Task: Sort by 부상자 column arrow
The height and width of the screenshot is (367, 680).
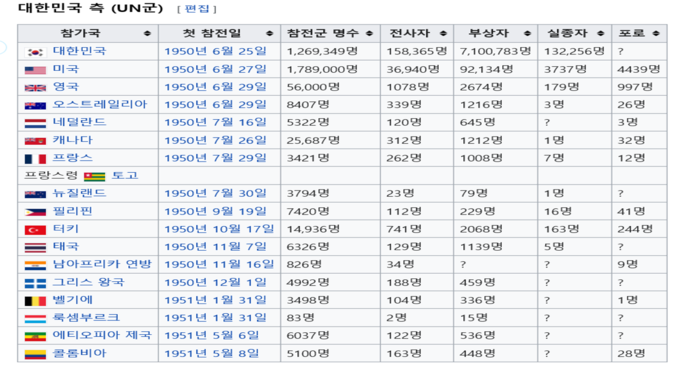Action: (x=527, y=33)
